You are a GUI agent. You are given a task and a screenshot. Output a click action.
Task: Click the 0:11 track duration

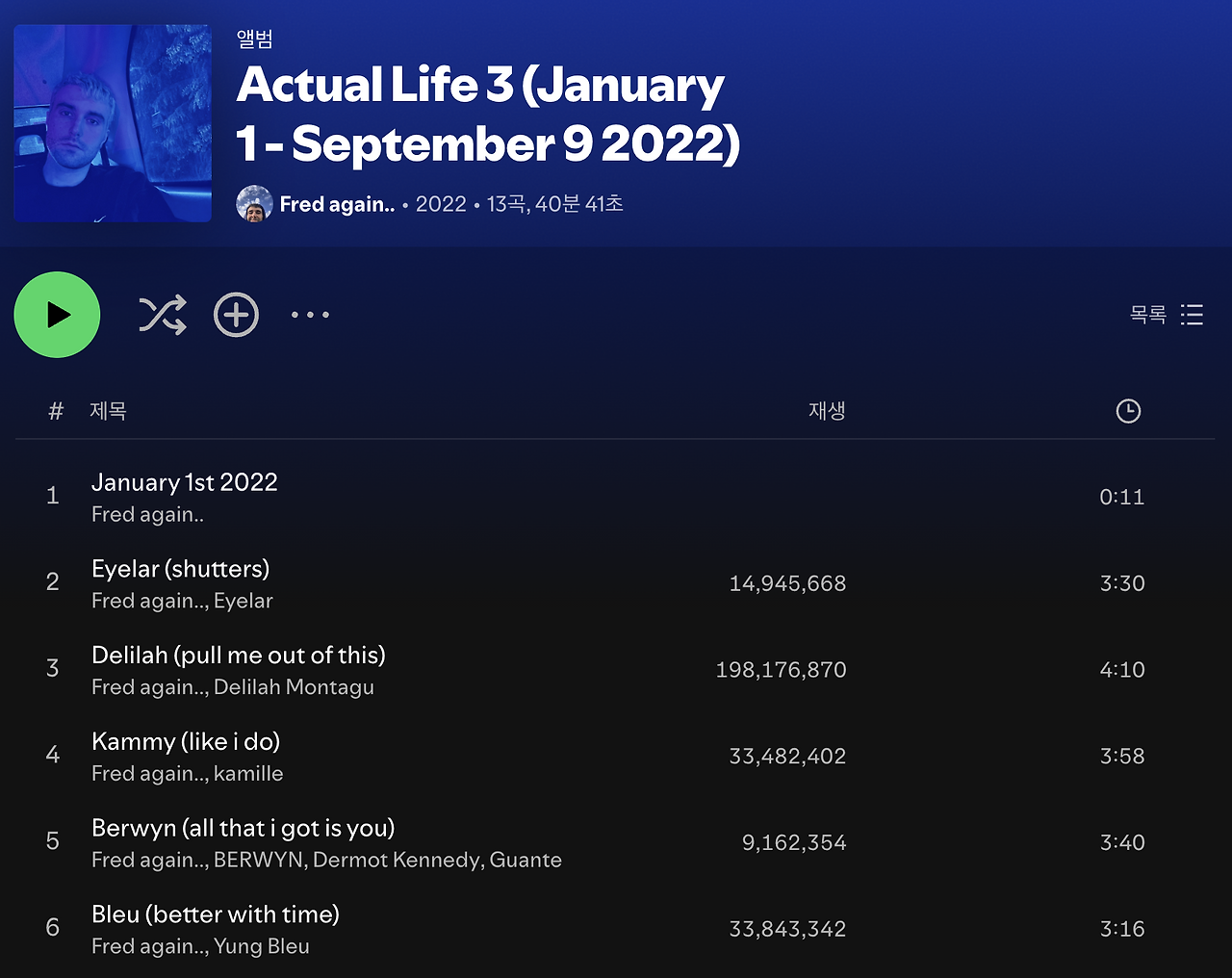click(1122, 497)
